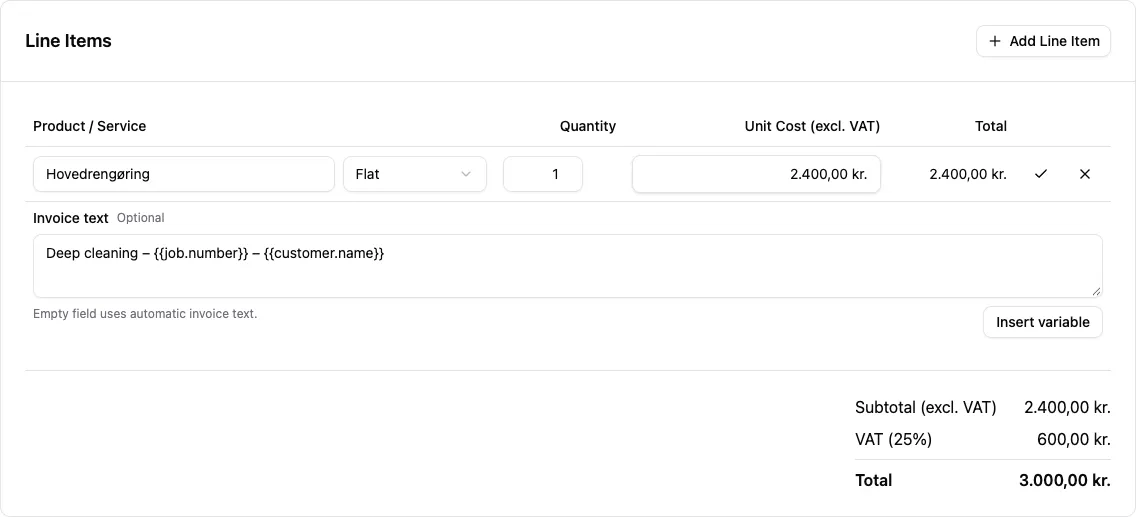The image size is (1136, 517).
Task: Click the Optional hint text
Action: click(x=141, y=218)
